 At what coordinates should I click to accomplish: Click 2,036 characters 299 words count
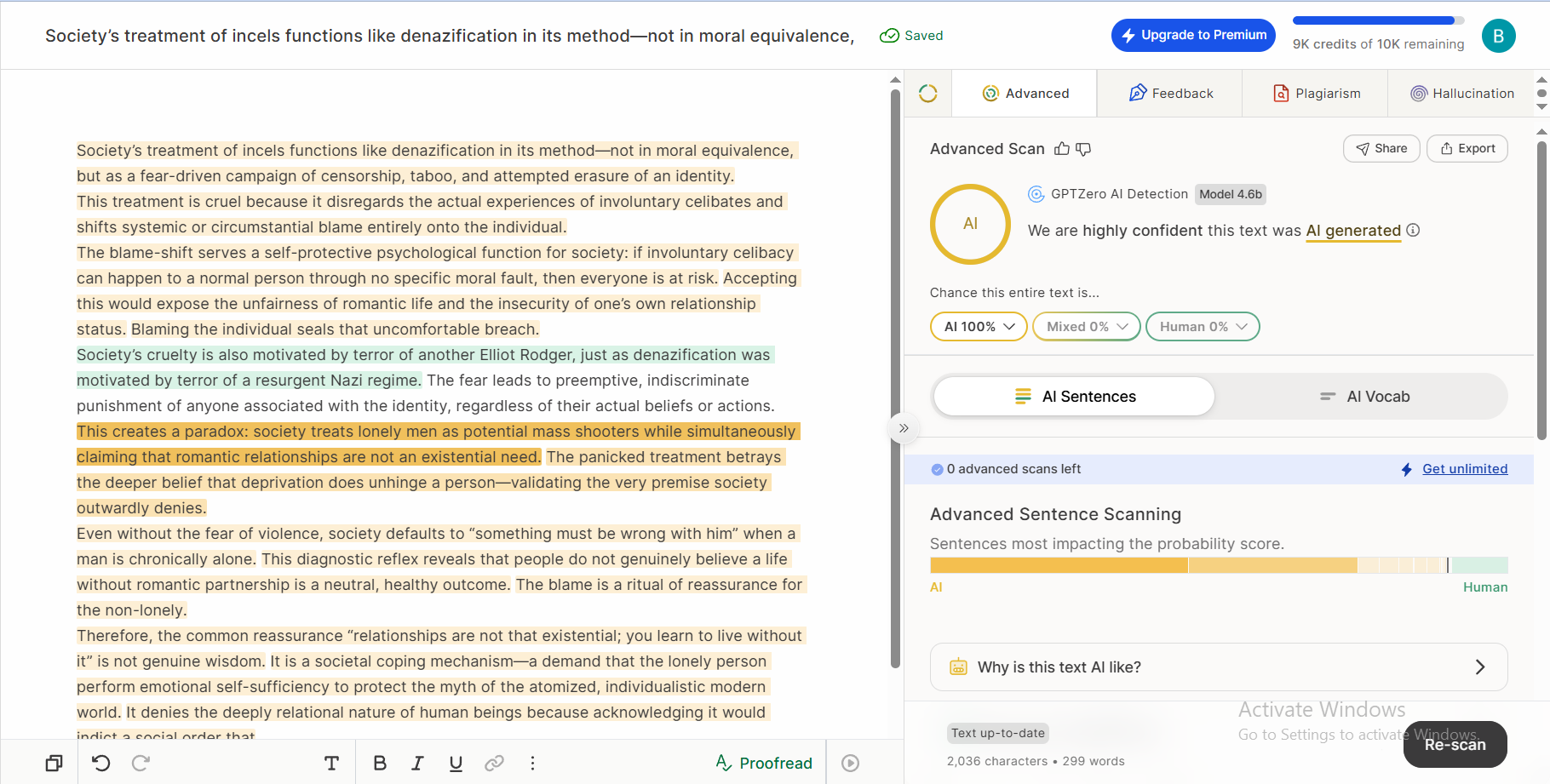tap(1036, 761)
